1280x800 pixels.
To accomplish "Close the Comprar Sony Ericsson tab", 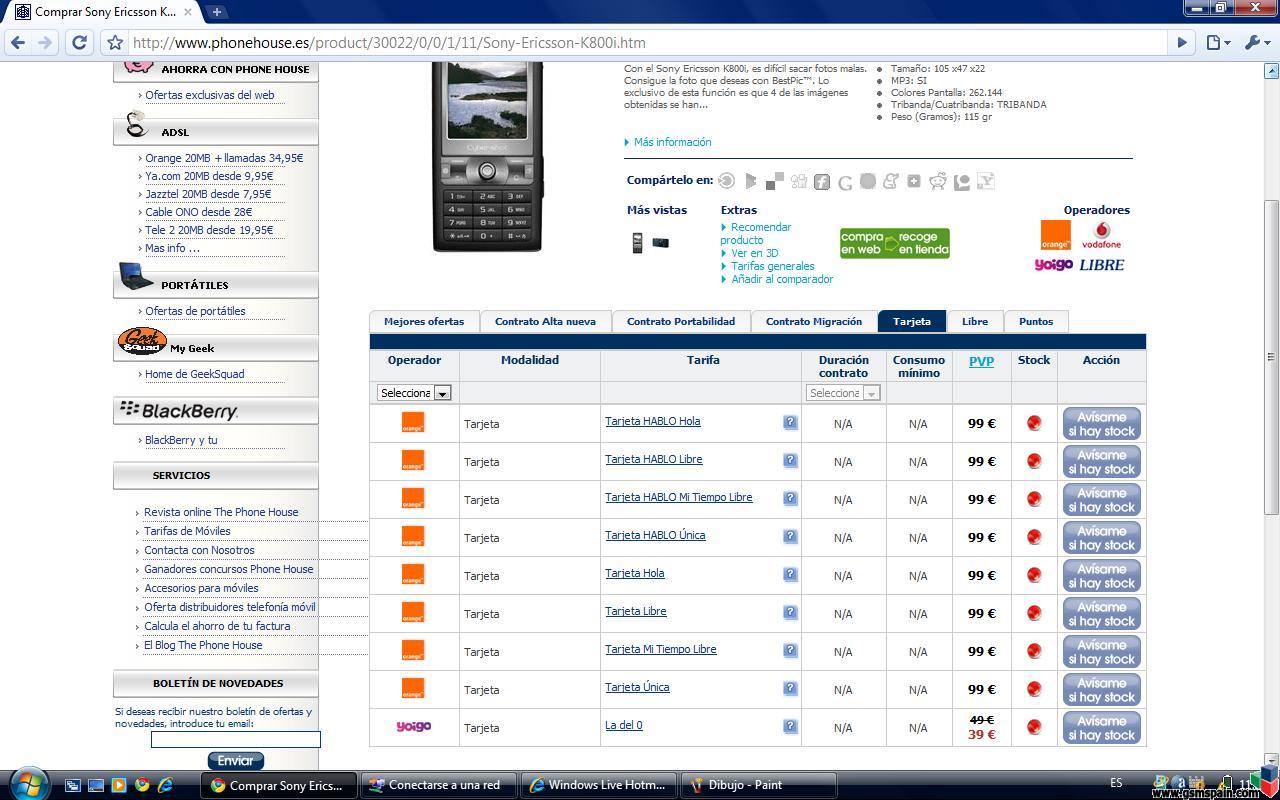I will pos(187,12).
